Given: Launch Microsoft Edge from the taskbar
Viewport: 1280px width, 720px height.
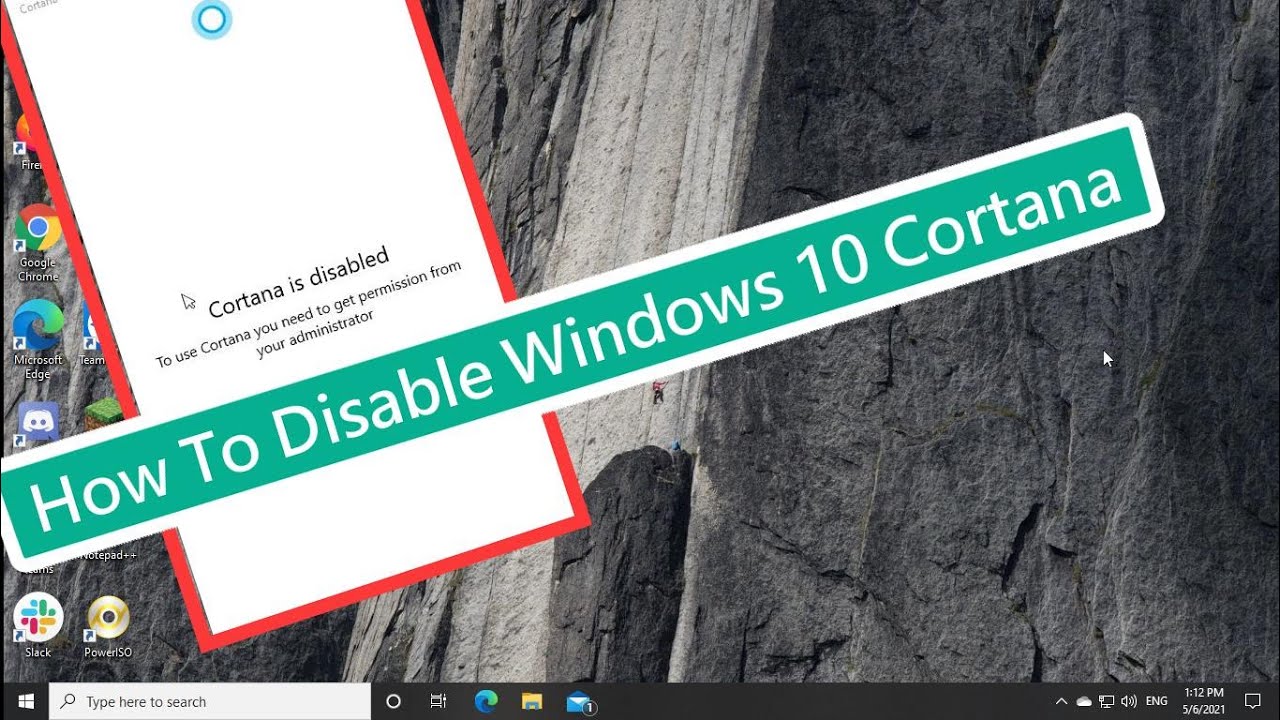Looking at the screenshot, I should tap(486, 702).
